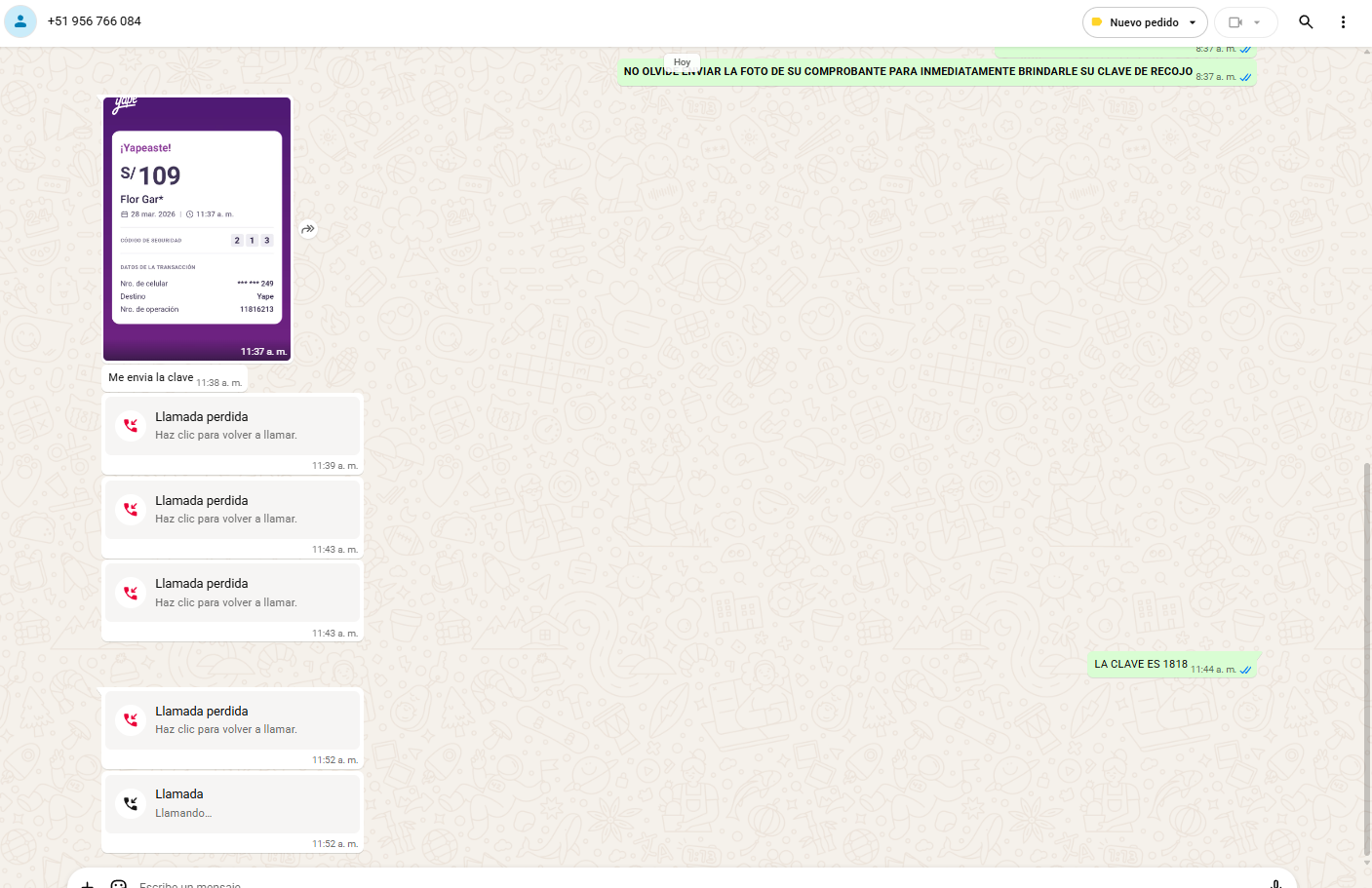Click the missed call icon at 11:52
Image resolution: width=1372 pixels, height=888 pixels.
[131, 719]
